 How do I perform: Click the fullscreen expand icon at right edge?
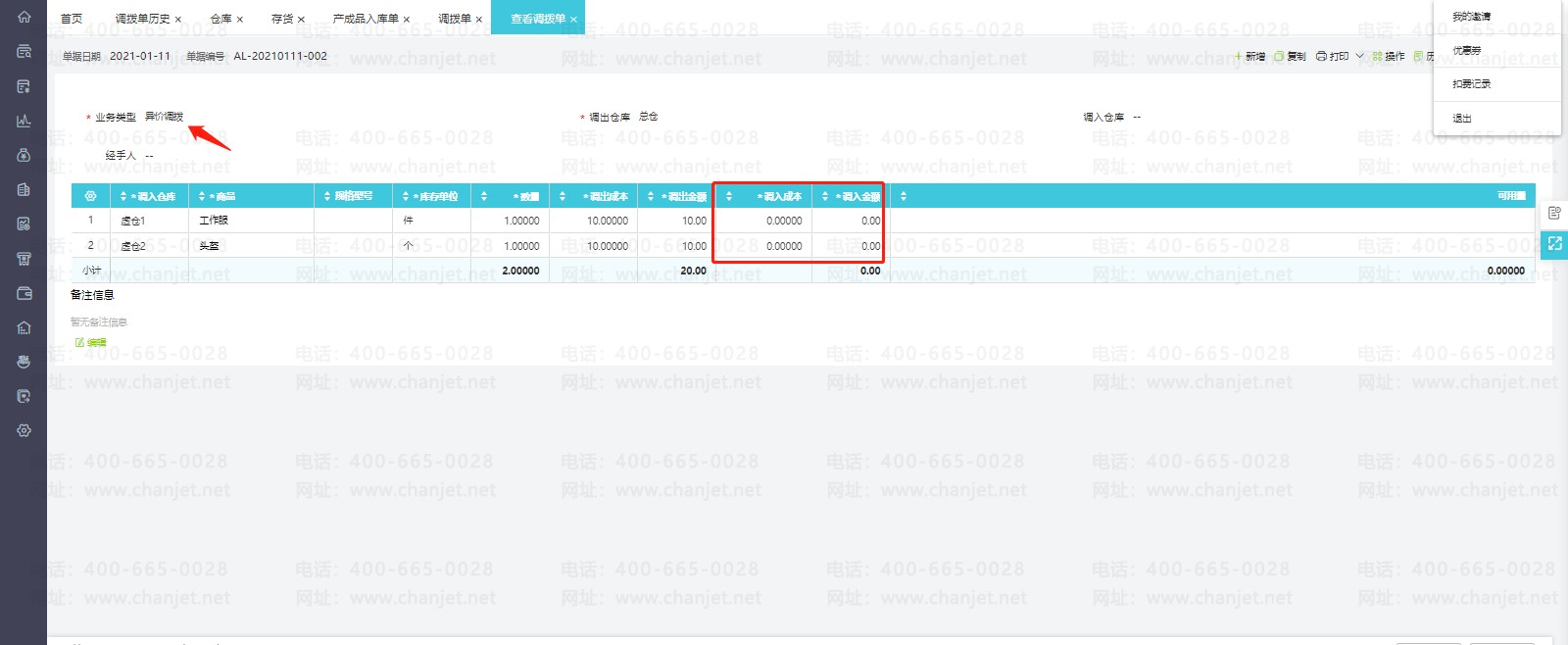[x=1554, y=244]
